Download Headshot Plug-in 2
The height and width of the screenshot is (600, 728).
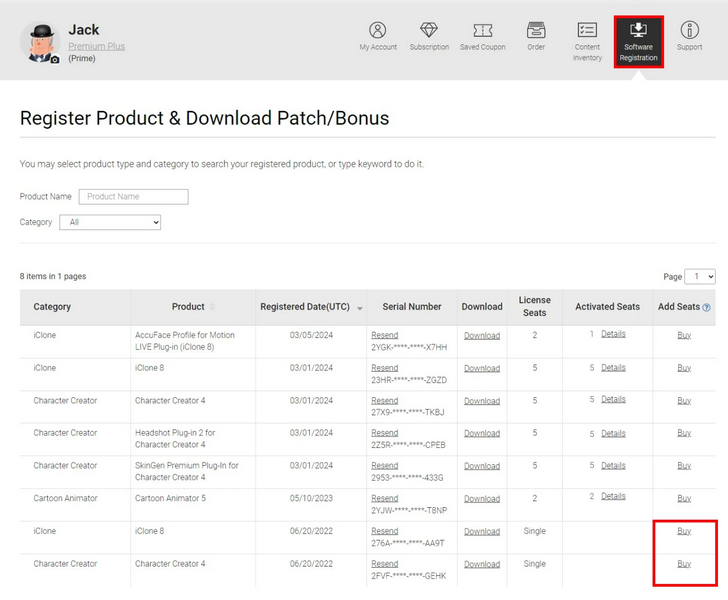click(x=482, y=433)
